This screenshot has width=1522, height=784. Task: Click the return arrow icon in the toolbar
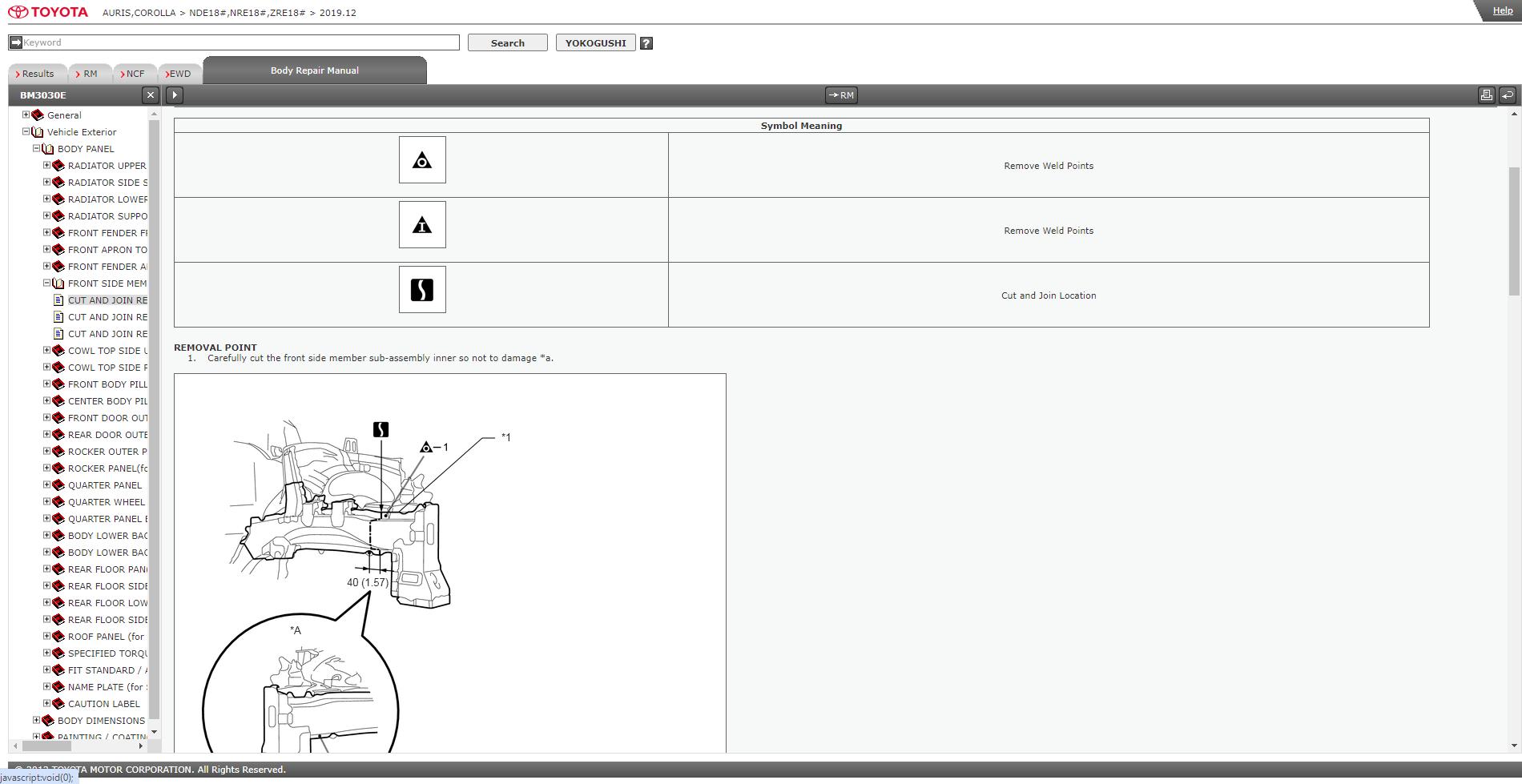click(x=1508, y=95)
